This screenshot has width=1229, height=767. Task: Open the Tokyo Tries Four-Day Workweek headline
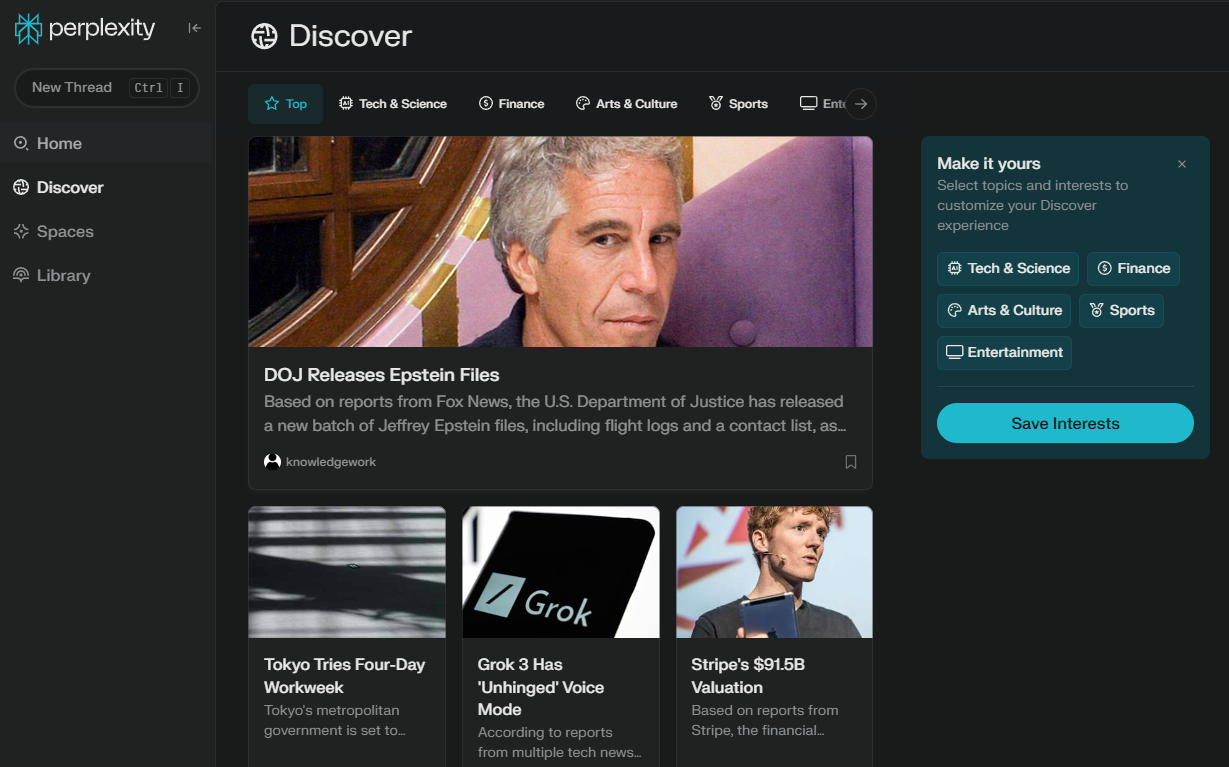tap(345, 676)
